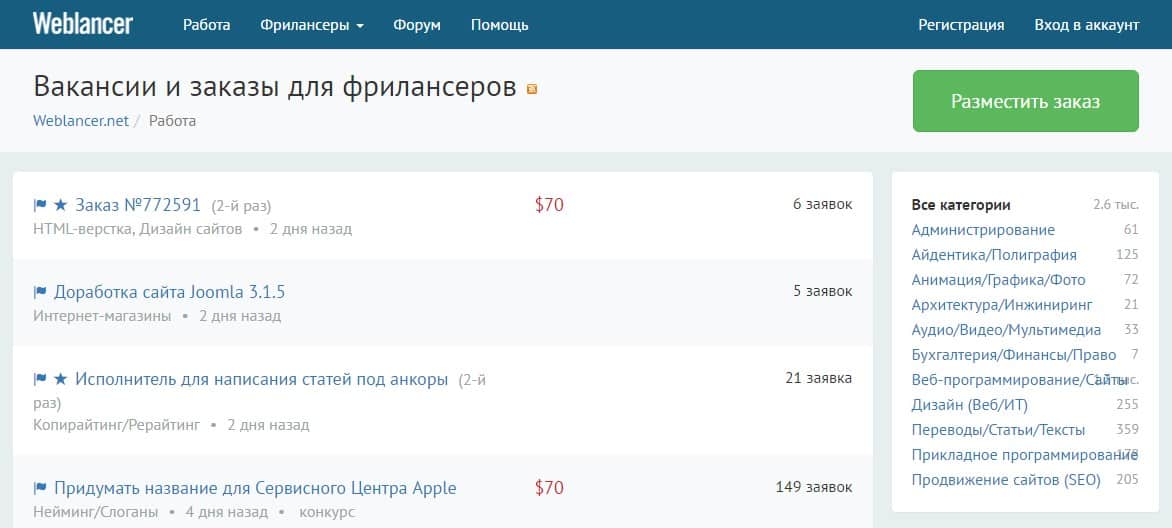This screenshot has width=1172, height=528.
Task: Filter by Администрирование category
Action: click(983, 230)
